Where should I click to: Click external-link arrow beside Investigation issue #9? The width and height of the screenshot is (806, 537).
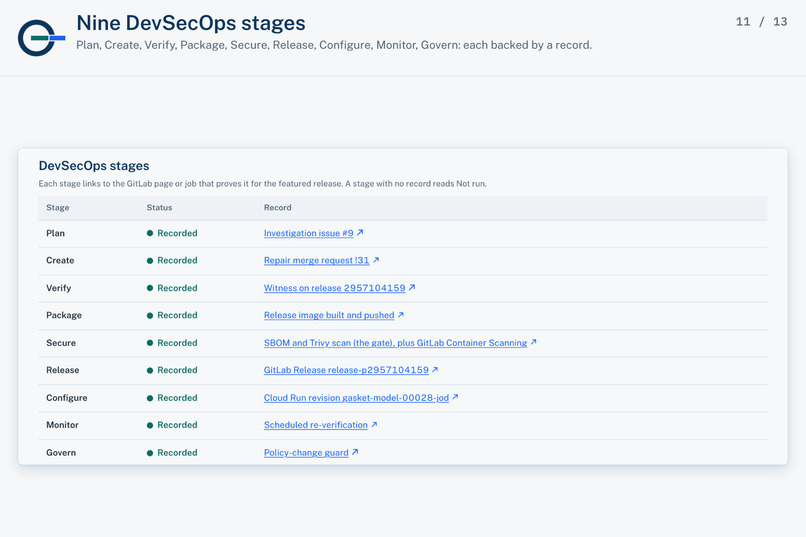(360, 232)
